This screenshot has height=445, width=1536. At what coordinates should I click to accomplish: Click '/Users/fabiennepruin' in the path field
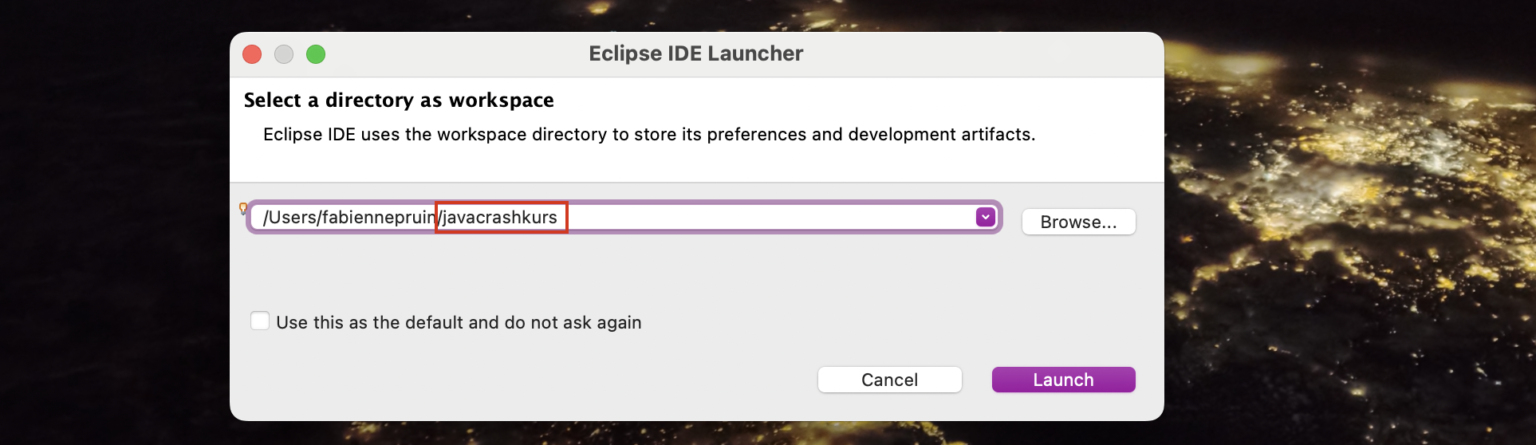pos(348,218)
